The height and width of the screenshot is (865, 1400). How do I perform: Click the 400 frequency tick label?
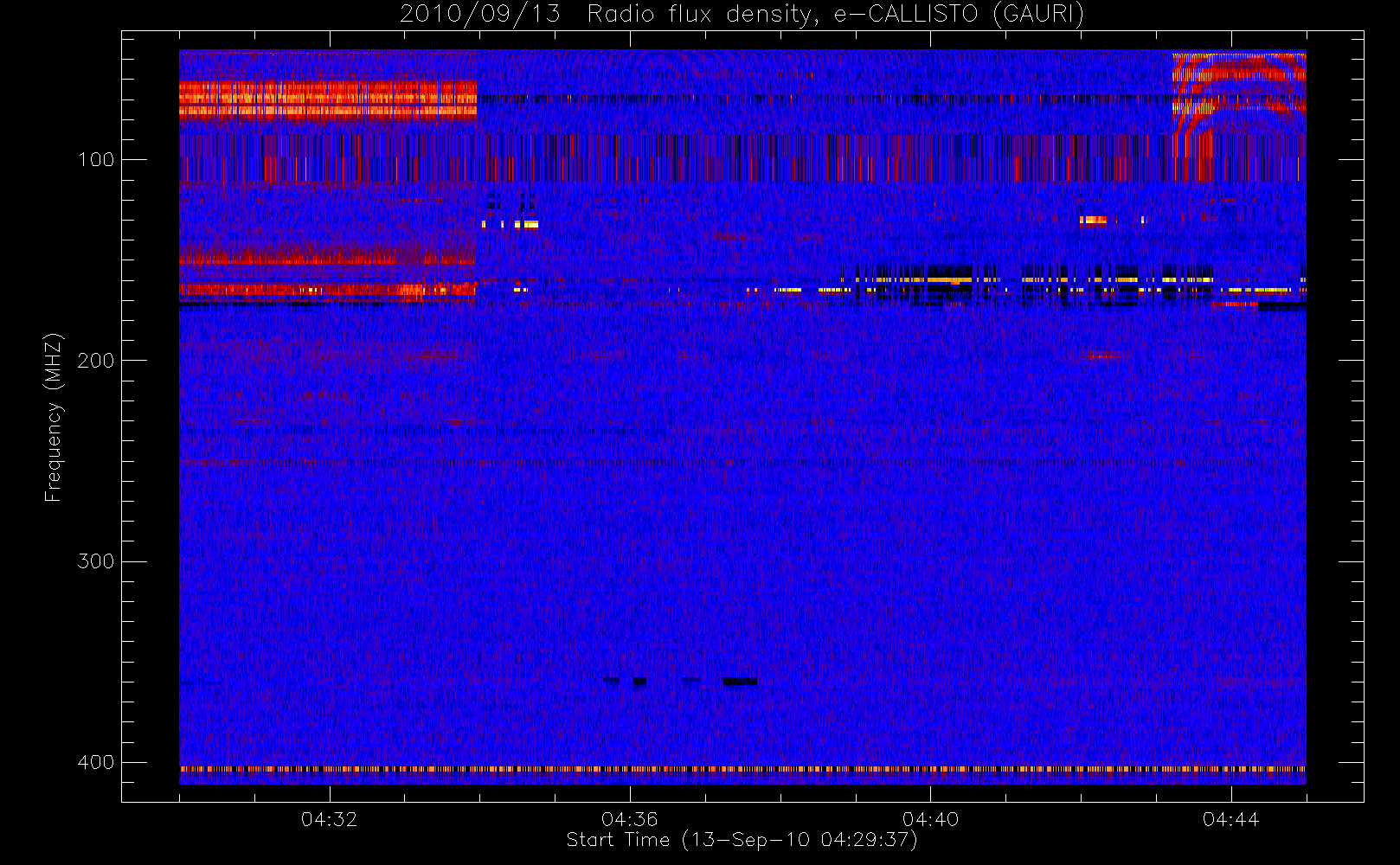click(x=95, y=763)
